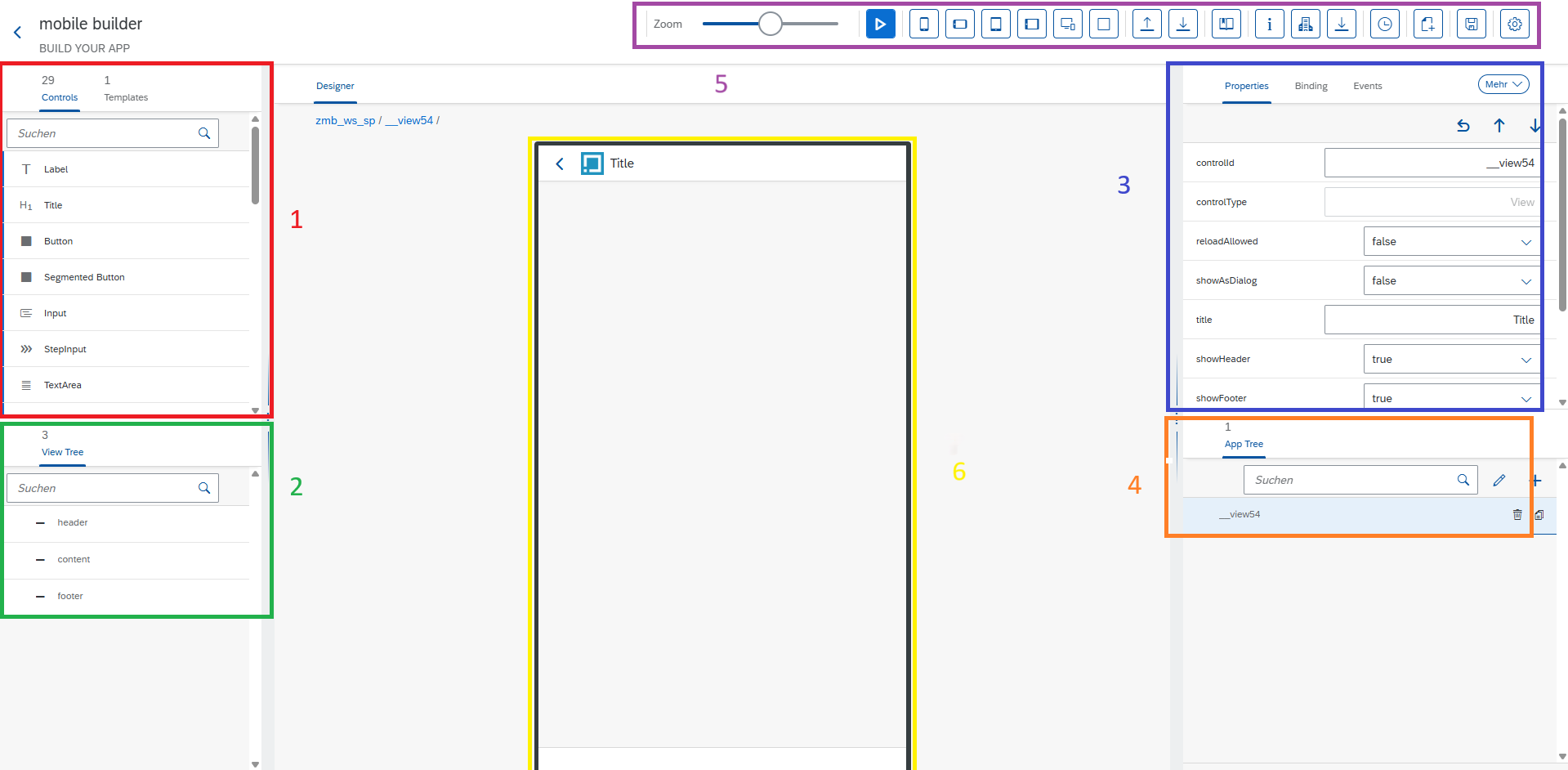Screen dimensions: 1568x770
Task: Expand the Mehr overflow menu
Action: [1503, 85]
